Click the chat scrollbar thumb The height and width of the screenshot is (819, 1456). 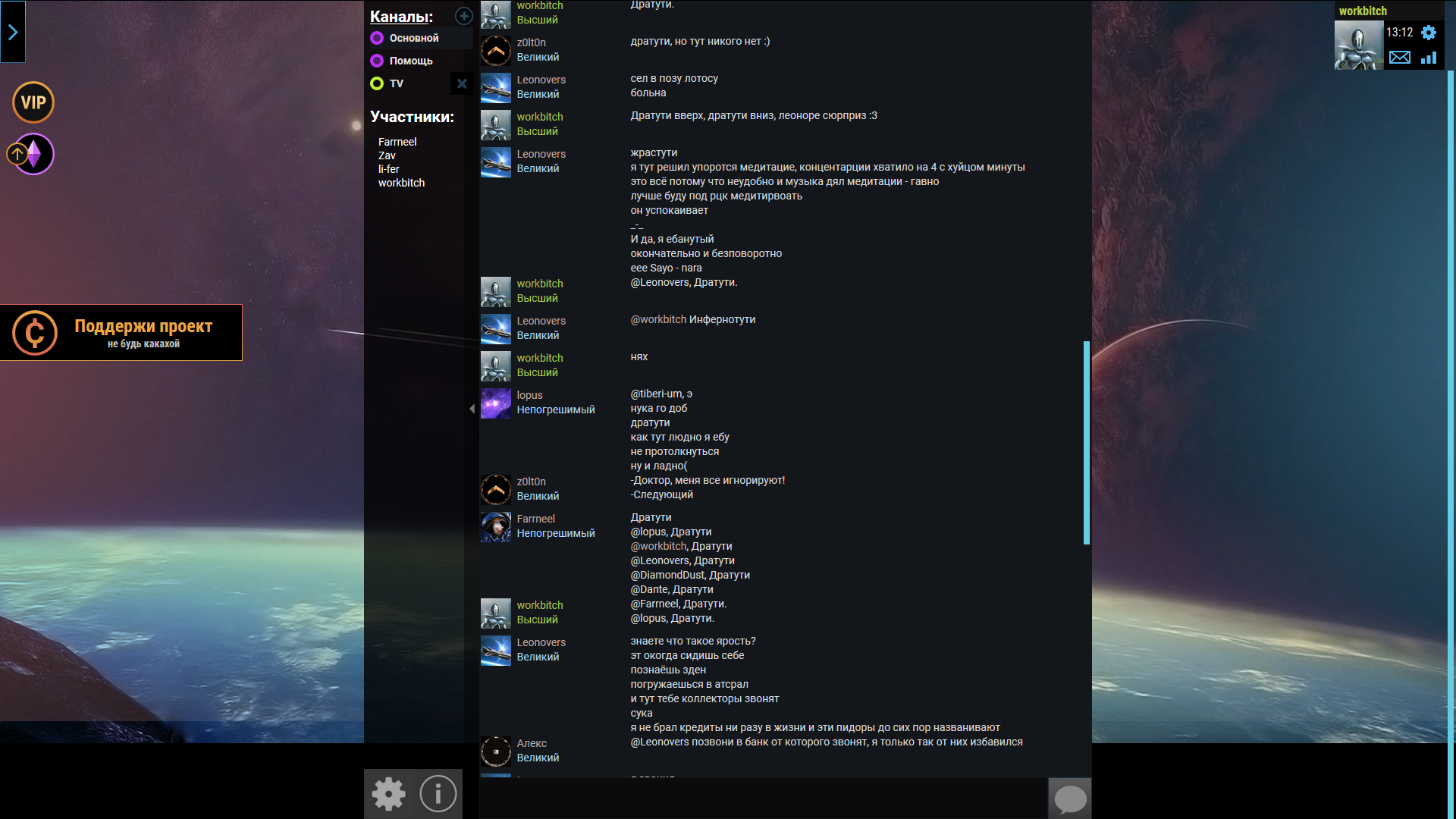(1086, 442)
